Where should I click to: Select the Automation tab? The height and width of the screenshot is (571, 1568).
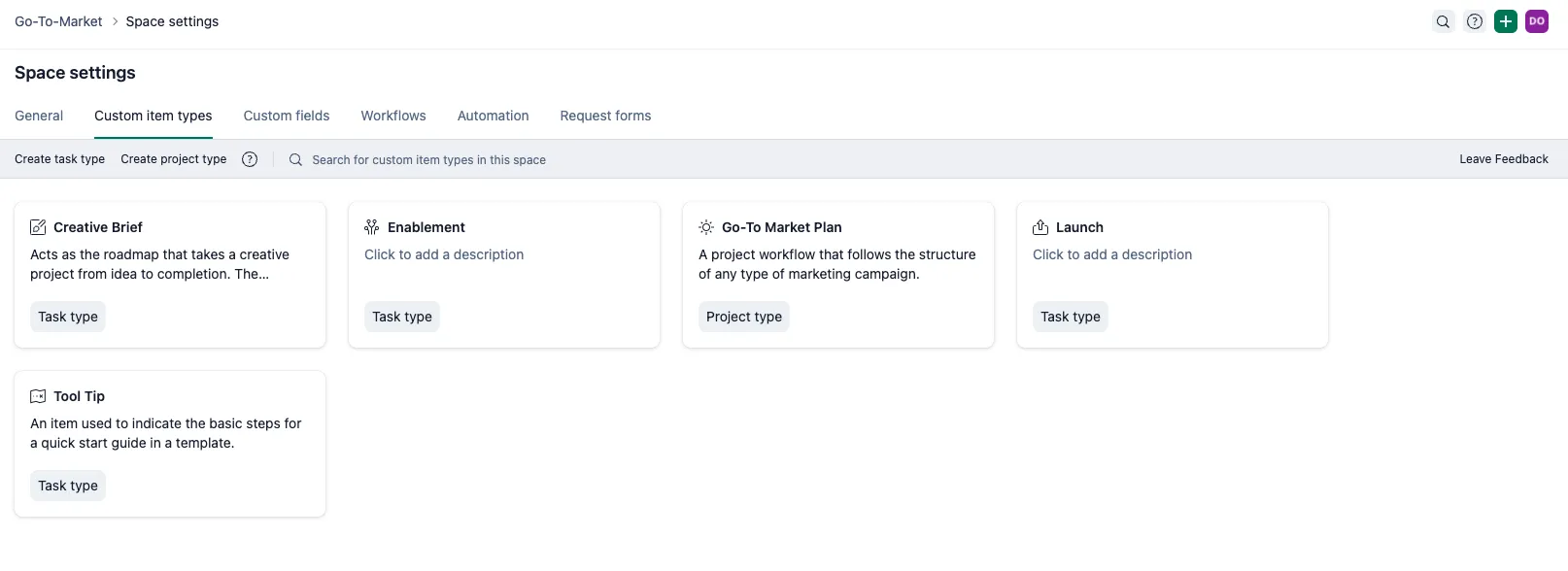click(494, 116)
